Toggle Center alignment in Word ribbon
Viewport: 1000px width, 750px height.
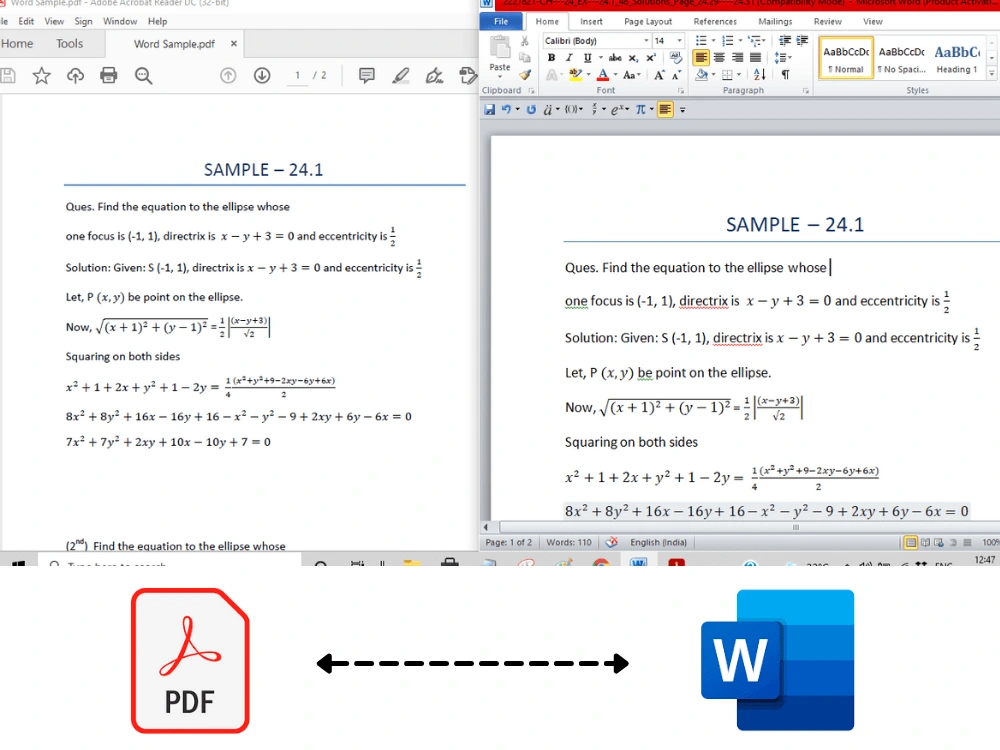click(x=719, y=57)
